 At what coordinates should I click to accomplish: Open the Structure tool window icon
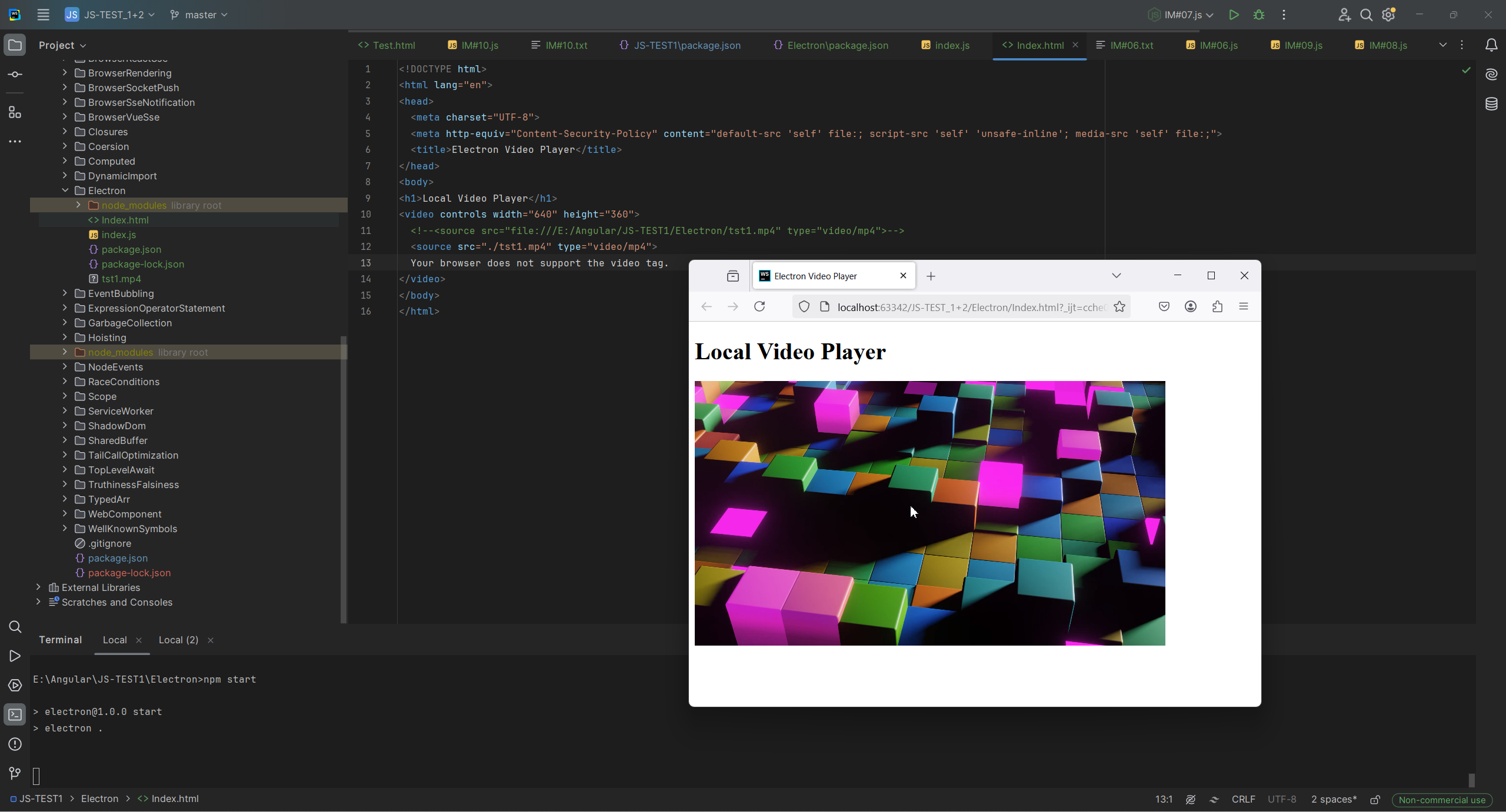click(15, 112)
